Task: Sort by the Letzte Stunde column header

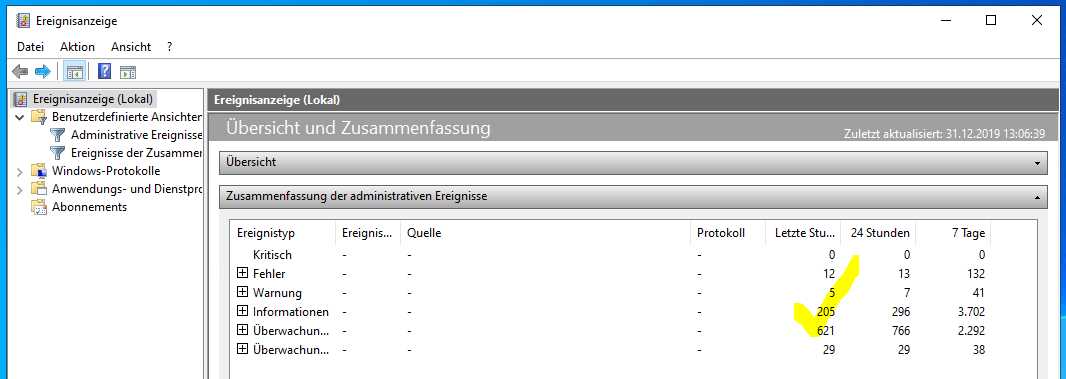Action: 804,233
